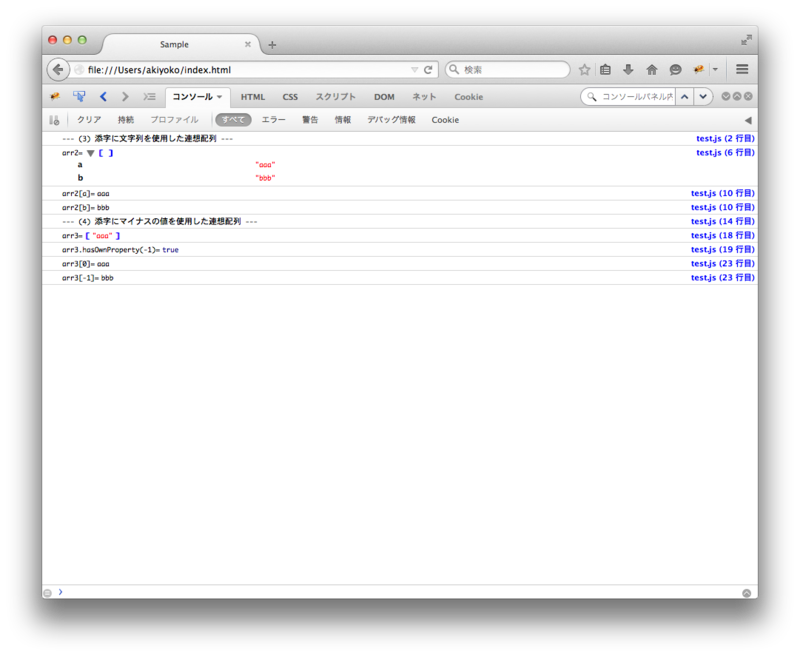This screenshot has height=657, width=800.
Task: Open test.js (6 行目) source link
Action: (725, 153)
